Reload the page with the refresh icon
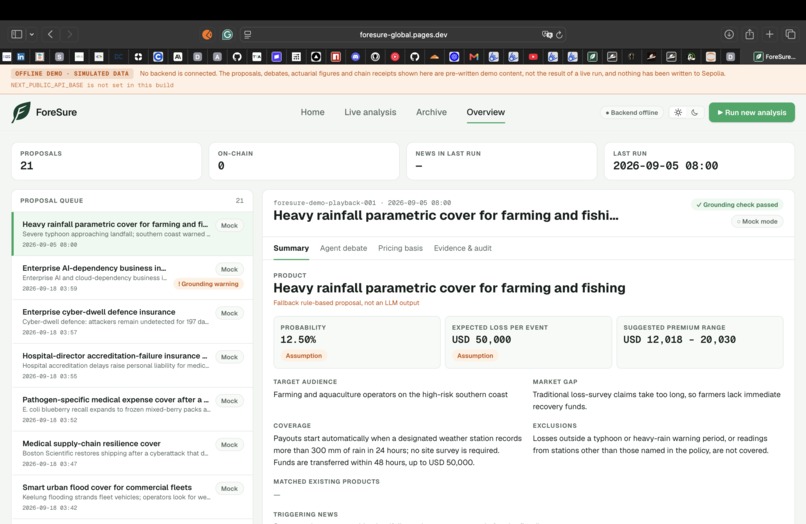The height and width of the screenshot is (524, 806). (559, 34)
